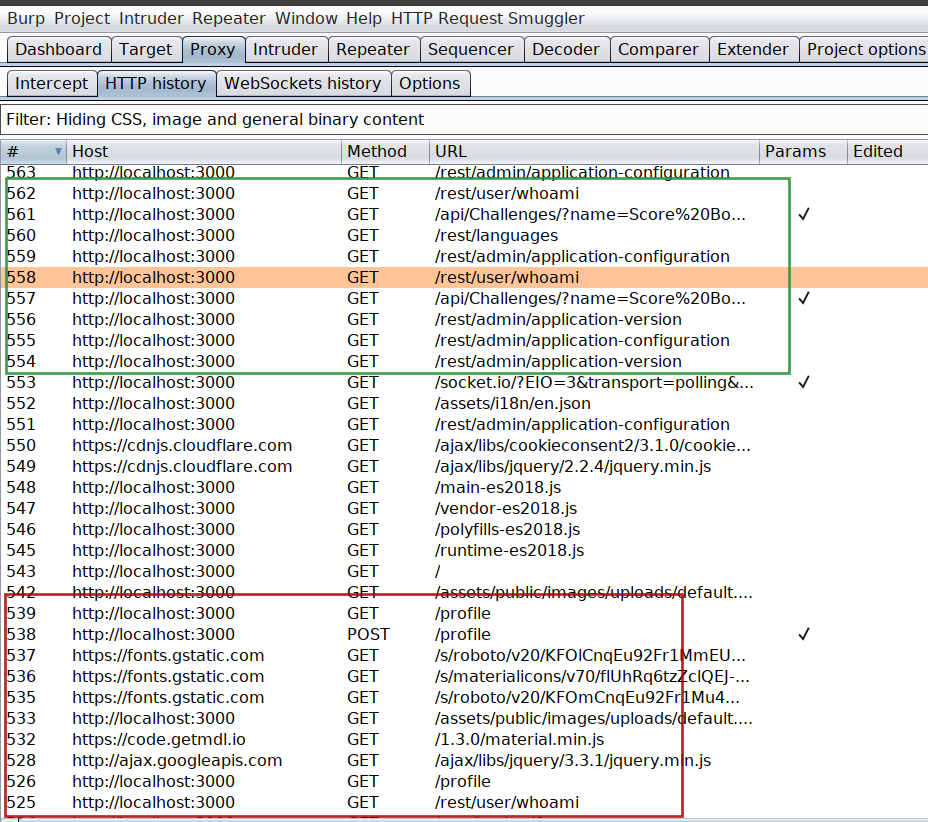The width and height of the screenshot is (928, 822).
Task: Select row 533 uploads default image
Action: [464, 718]
